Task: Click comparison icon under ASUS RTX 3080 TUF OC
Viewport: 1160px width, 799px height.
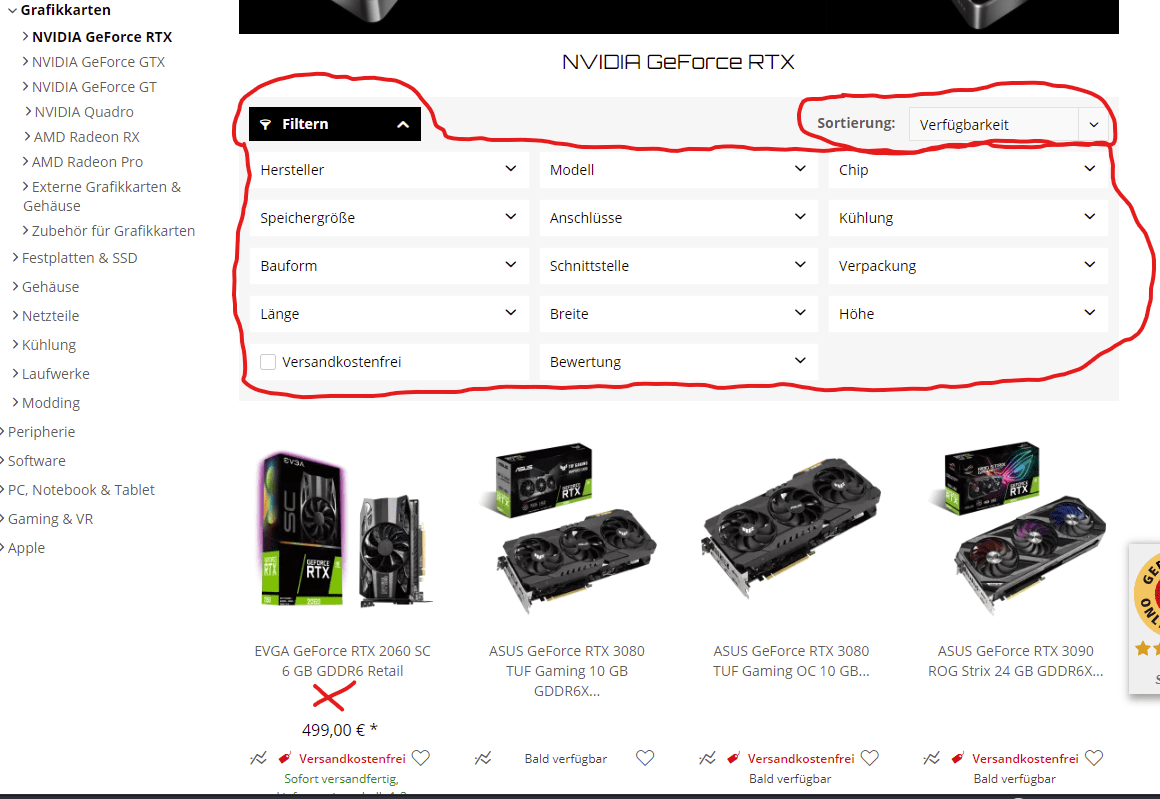Action: [x=707, y=758]
